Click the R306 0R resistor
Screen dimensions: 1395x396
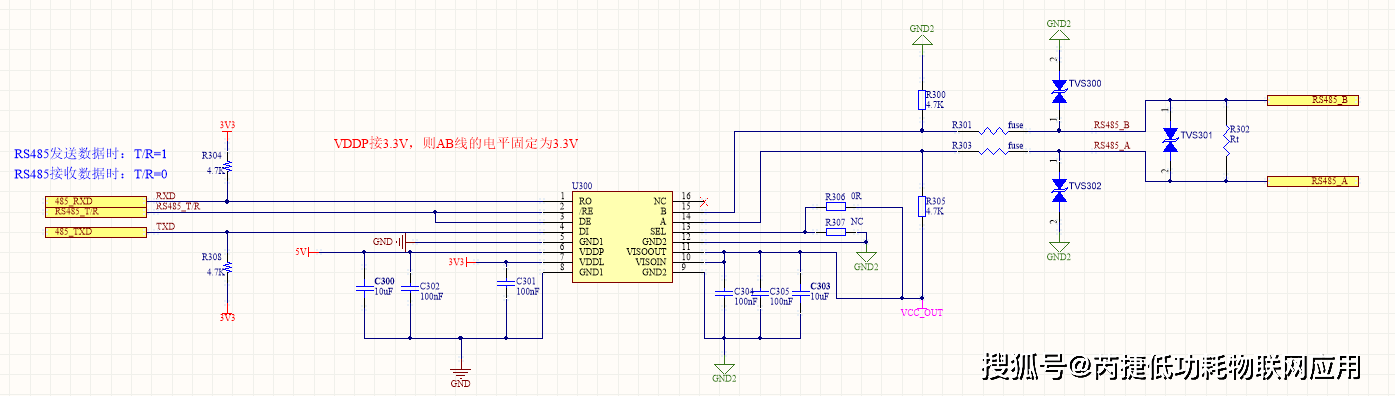(x=836, y=209)
